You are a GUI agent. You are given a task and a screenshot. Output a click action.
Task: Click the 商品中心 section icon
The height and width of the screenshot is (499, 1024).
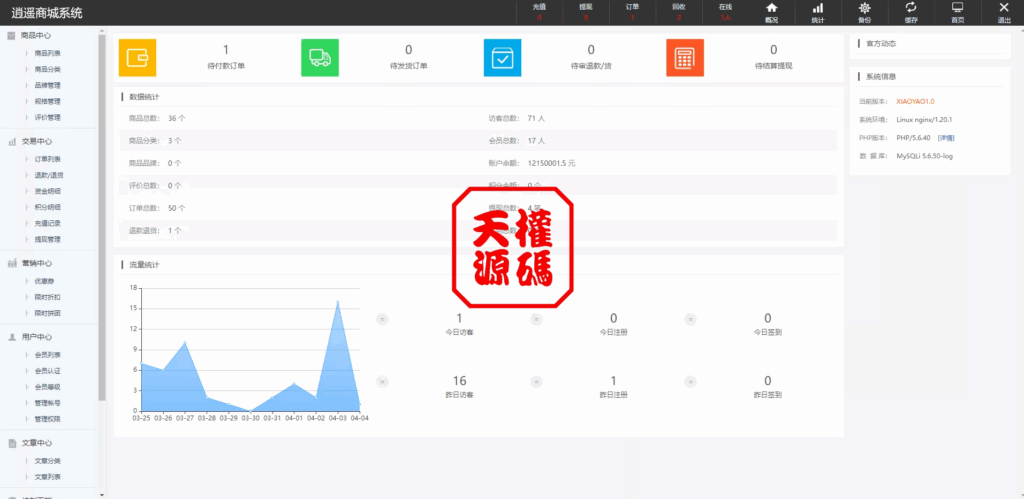coord(11,36)
